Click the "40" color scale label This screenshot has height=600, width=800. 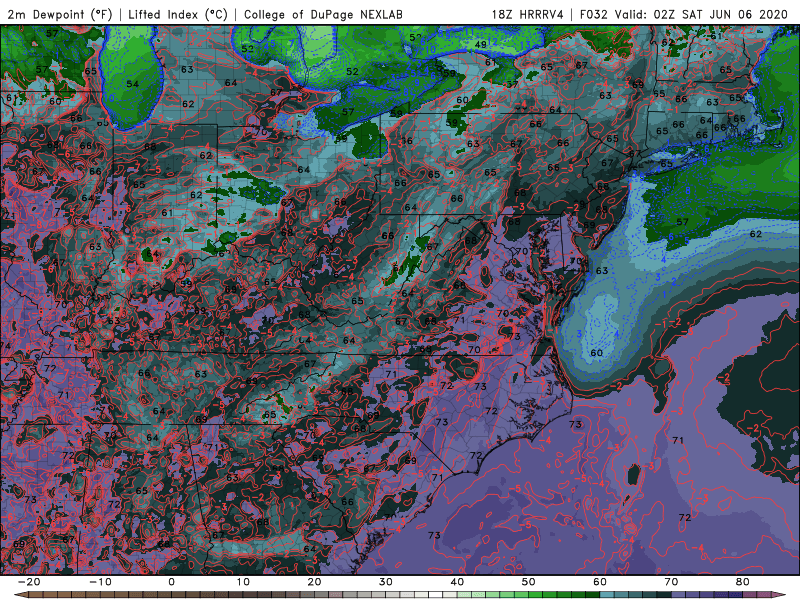coord(457,582)
